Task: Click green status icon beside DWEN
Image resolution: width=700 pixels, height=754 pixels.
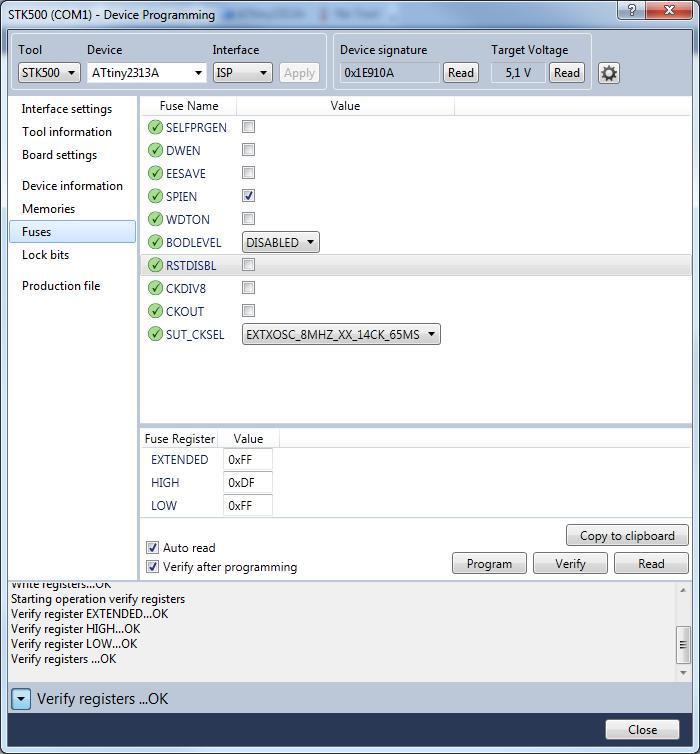Action: point(155,150)
